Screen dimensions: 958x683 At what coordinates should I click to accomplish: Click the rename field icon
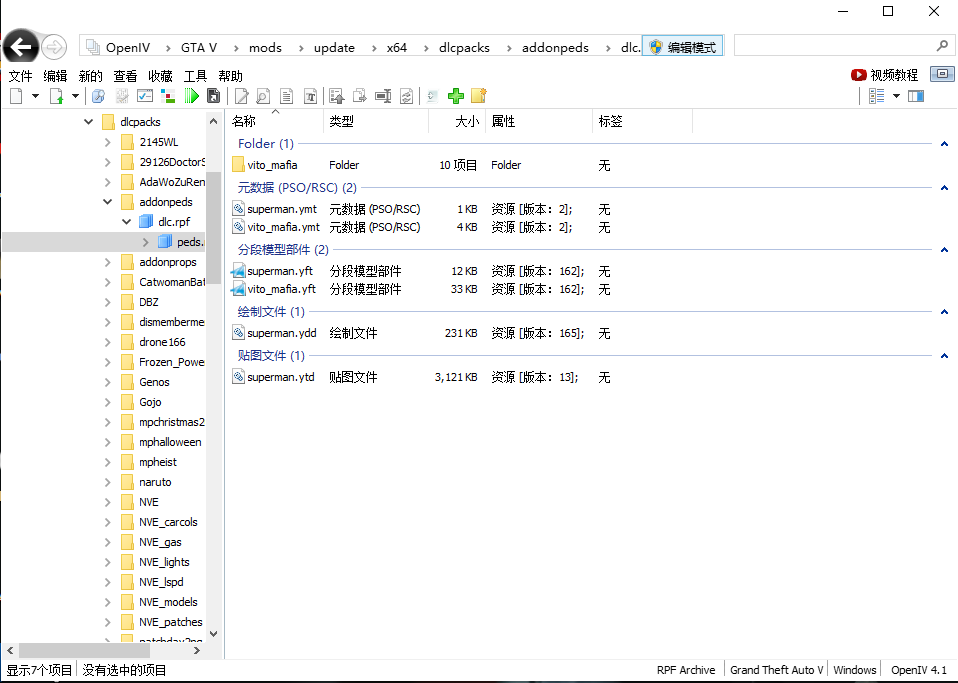383,96
